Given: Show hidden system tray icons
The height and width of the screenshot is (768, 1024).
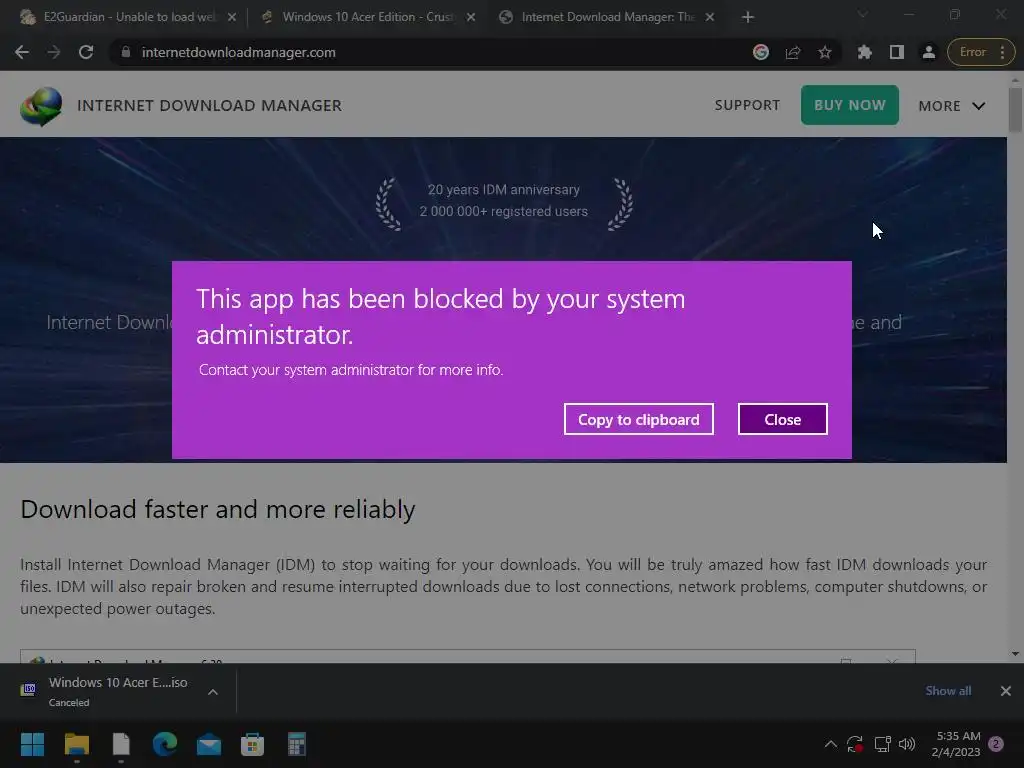Looking at the screenshot, I should point(831,744).
